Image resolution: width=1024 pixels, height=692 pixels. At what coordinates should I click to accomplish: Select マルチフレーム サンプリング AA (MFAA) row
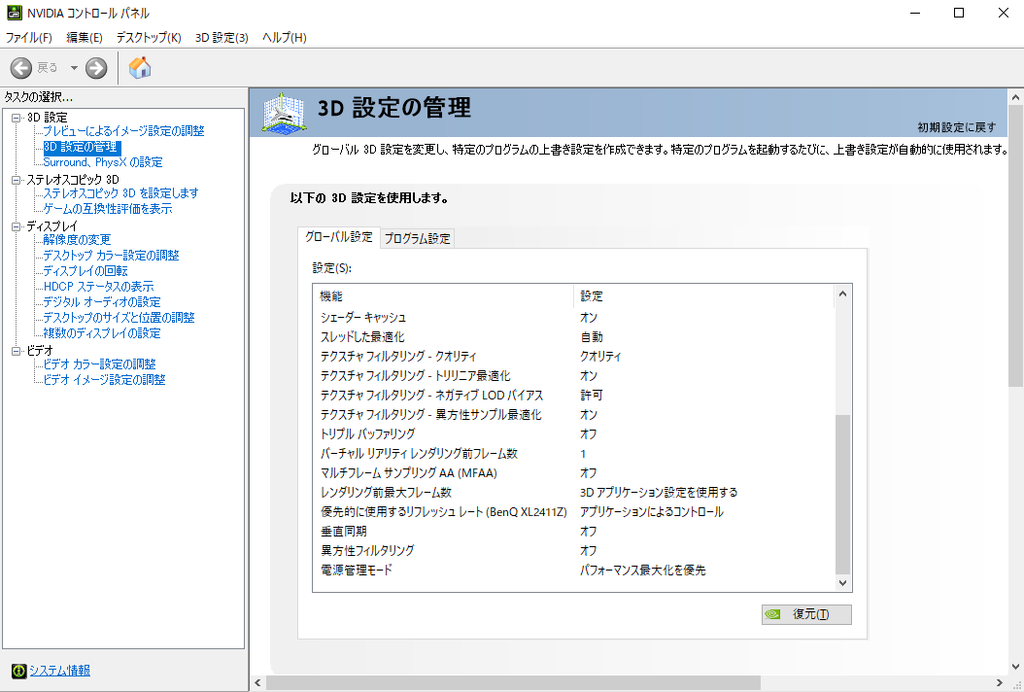(x=573, y=473)
